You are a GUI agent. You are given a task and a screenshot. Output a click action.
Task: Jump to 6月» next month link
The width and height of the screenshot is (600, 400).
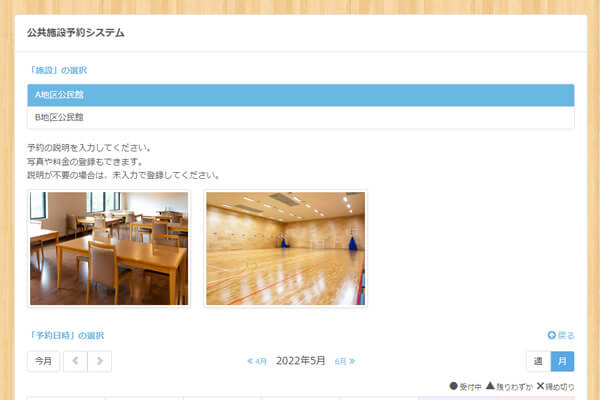345,361
